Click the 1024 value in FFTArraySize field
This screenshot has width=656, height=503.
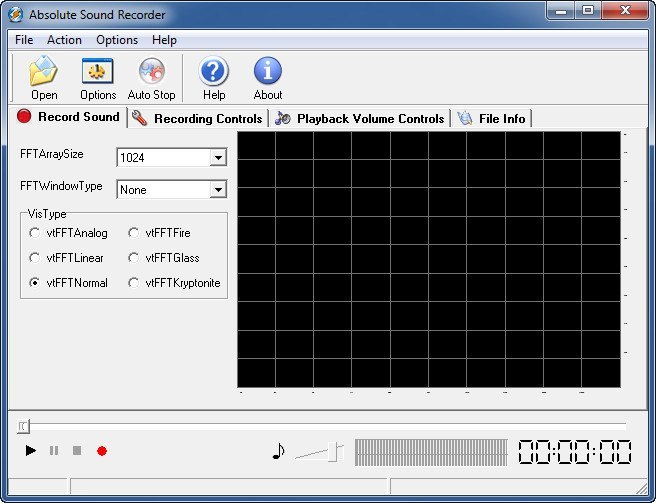click(x=132, y=158)
